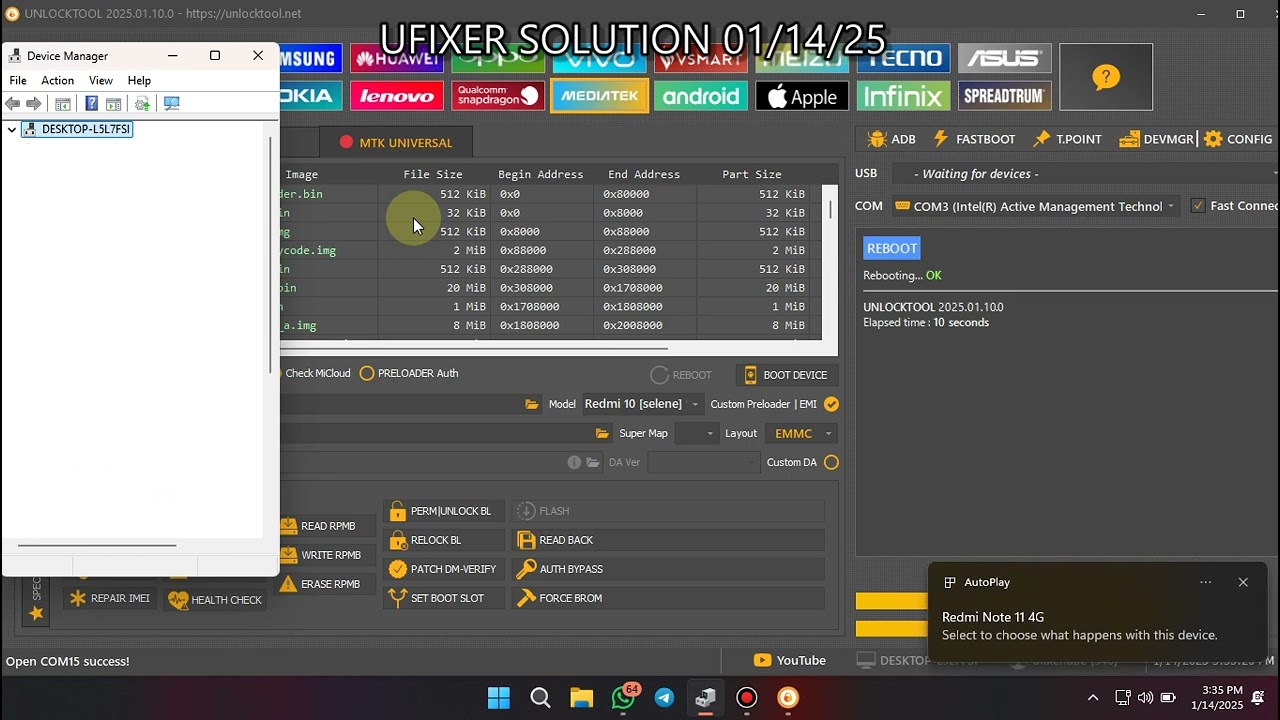Screen dimensions: 1280x720
Task: Click Device Manager blue help icon
Action: [92, 104]
